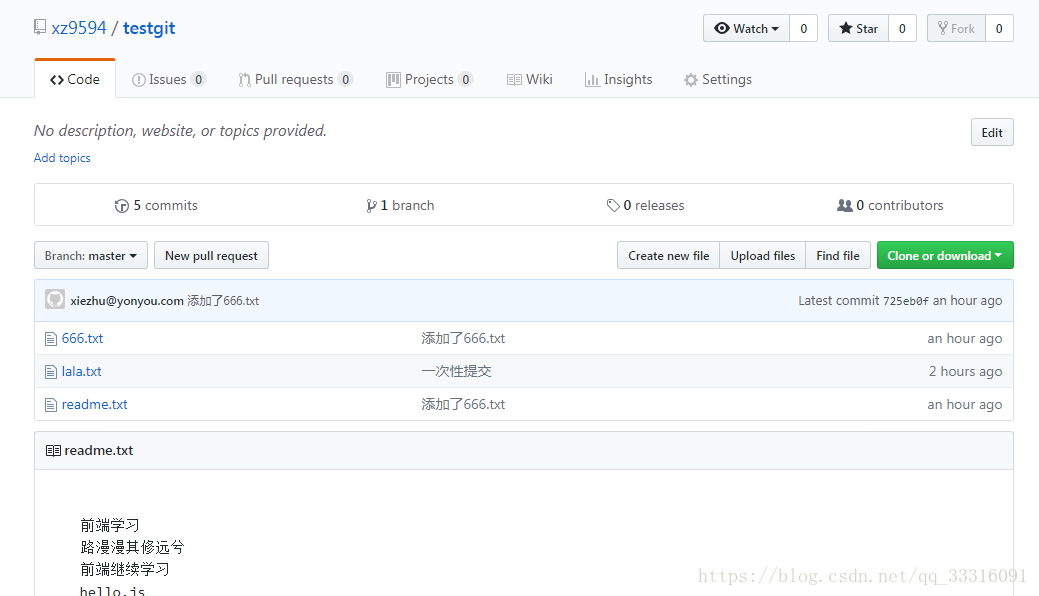Switch to the Issues tab

[x=168, y=80]
